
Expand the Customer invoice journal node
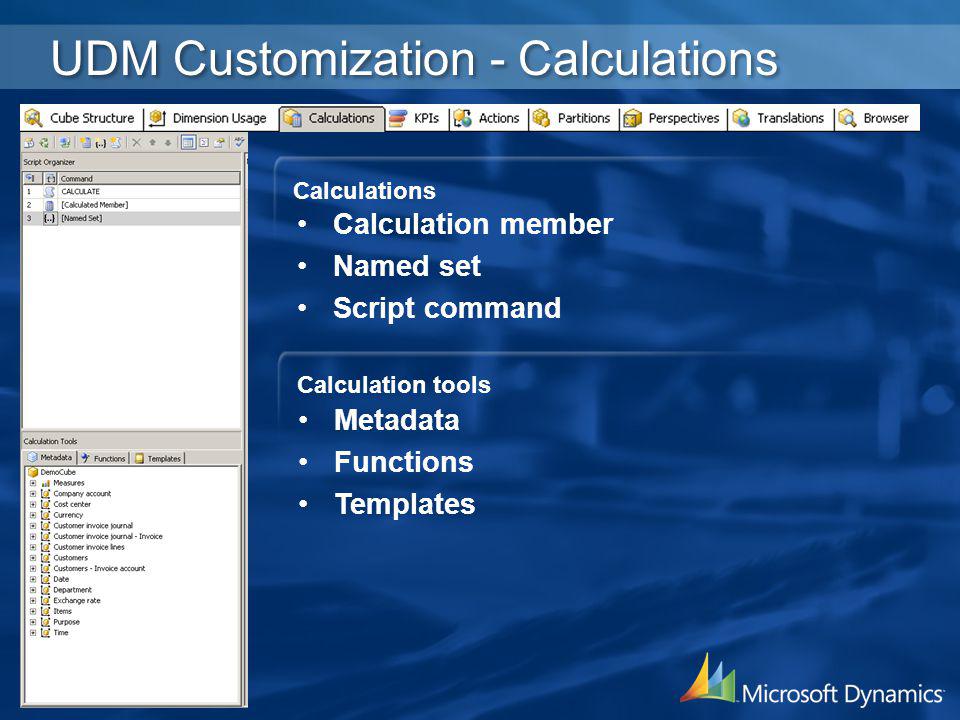click(33, 526)
